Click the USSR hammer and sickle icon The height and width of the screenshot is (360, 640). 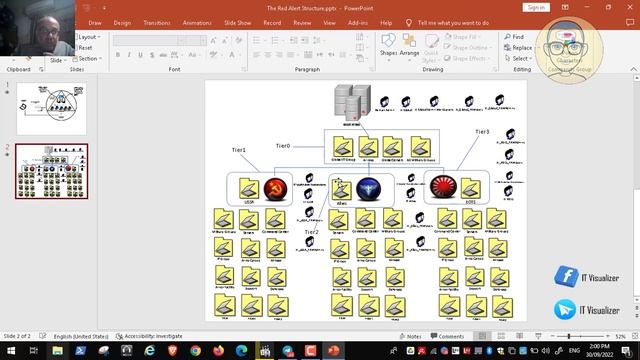click(275, 189)
